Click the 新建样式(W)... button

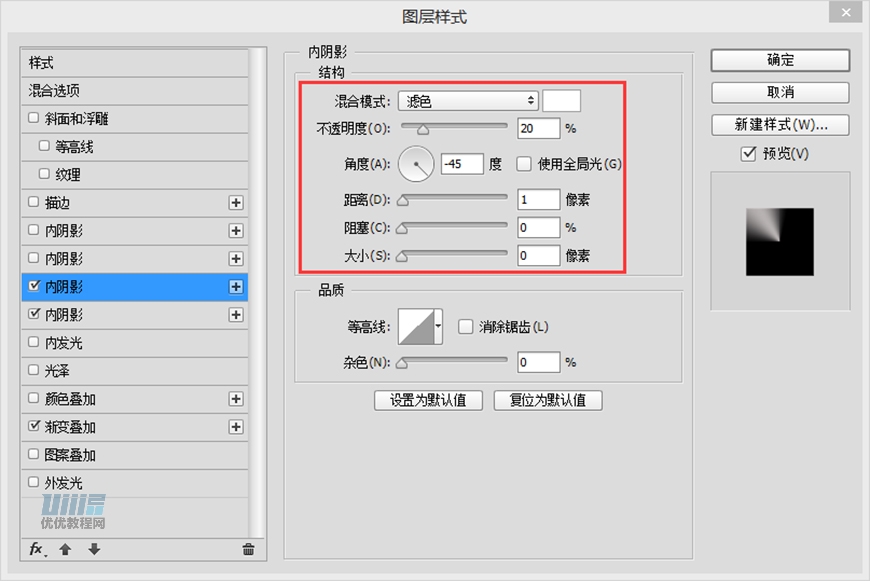[x=780, y=125]
